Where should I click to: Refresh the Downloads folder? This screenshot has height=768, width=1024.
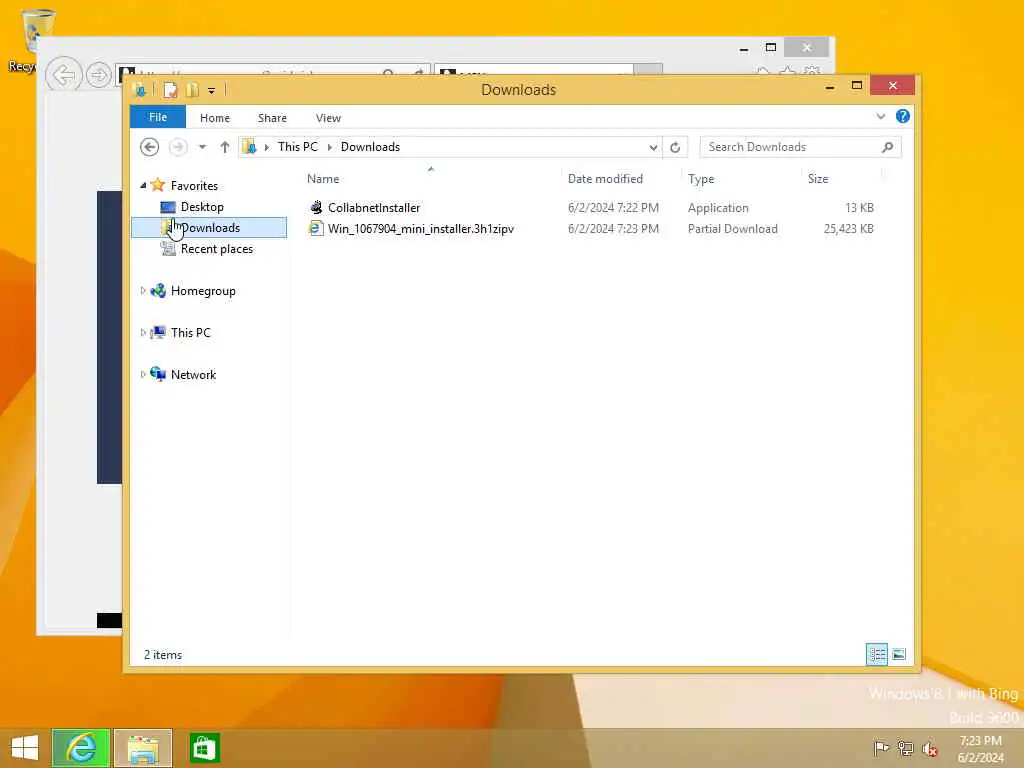tap(675, 148)
